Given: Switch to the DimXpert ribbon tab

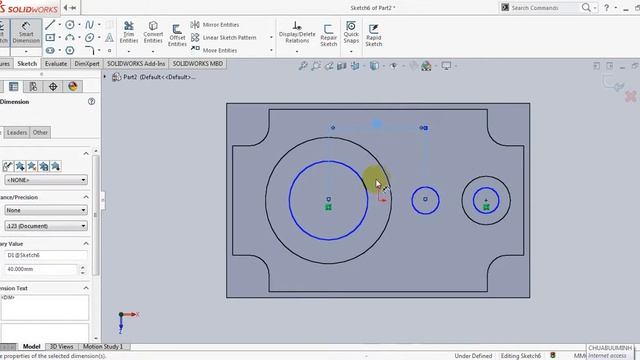Looking at the screenshot, I should [x=87, y=64].
